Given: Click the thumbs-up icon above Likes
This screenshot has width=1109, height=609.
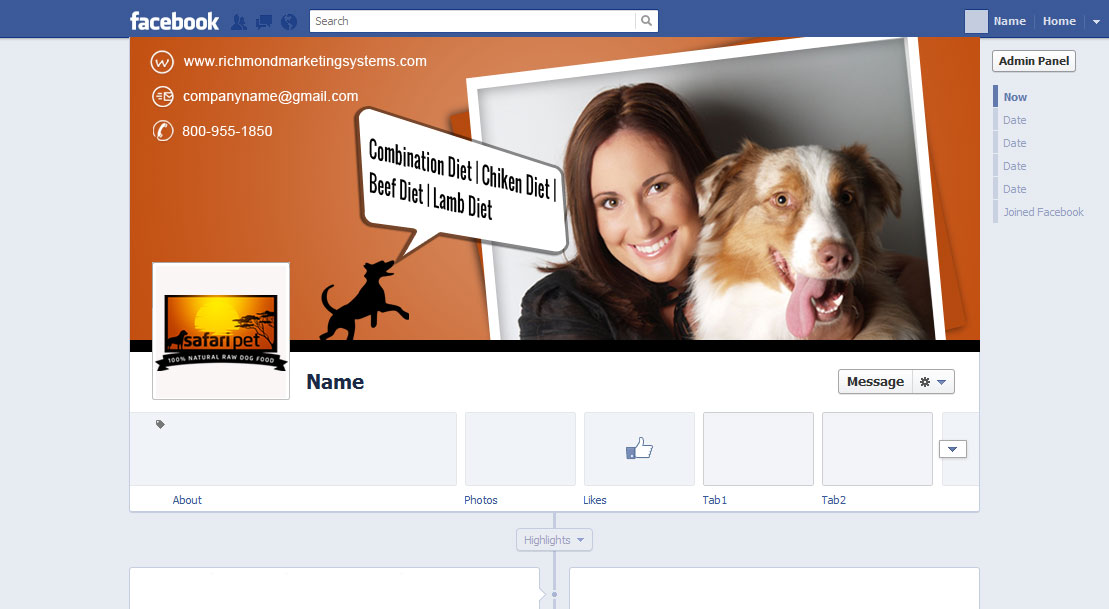Looking at the screenshot, I should (x=639, y=448).
